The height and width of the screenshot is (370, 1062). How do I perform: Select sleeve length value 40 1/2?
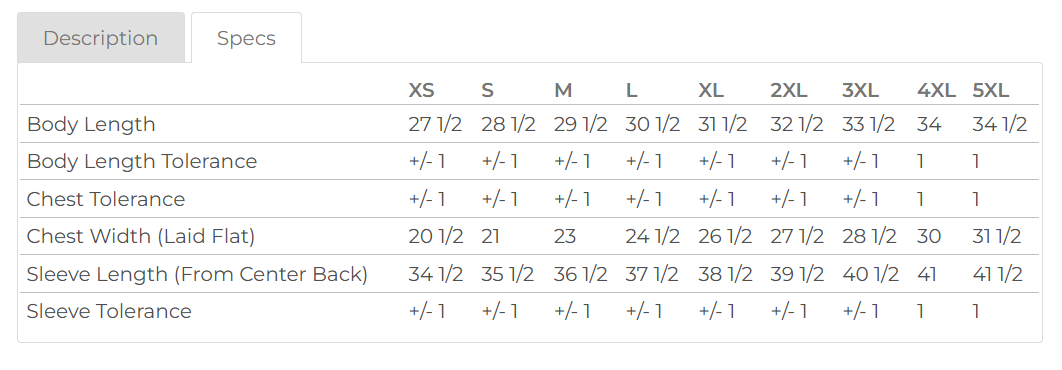[870, 274]
